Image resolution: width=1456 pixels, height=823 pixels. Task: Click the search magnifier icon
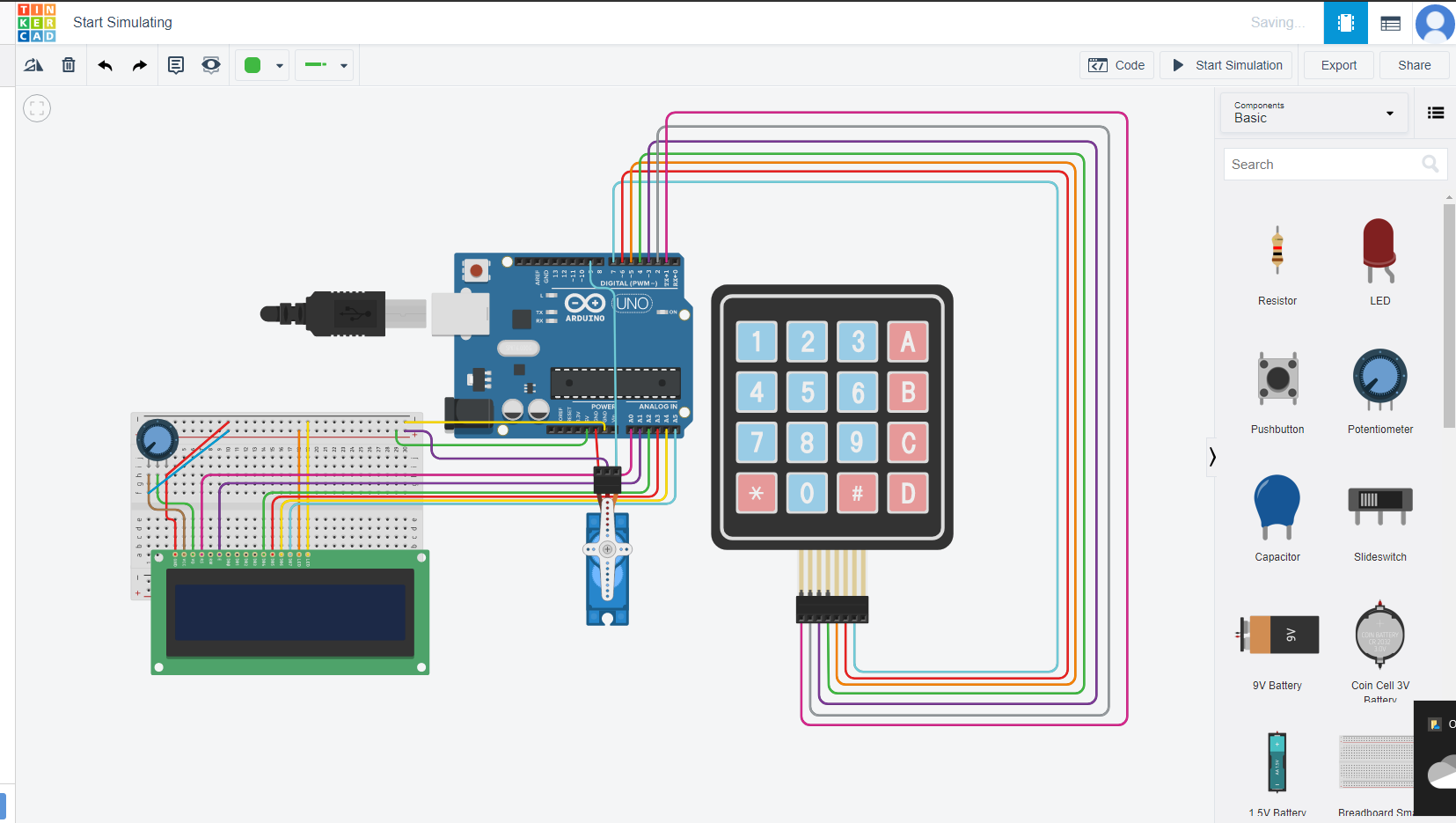pyautogui.click(x=1430, y=165)
